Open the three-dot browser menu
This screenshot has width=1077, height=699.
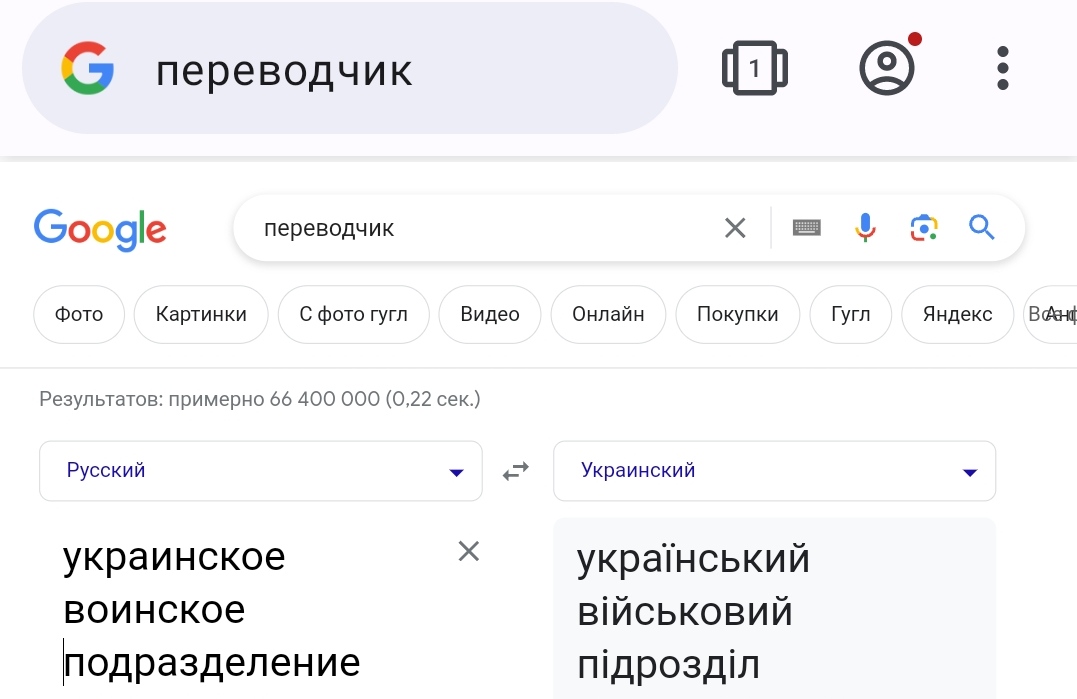pos(1003,68)
